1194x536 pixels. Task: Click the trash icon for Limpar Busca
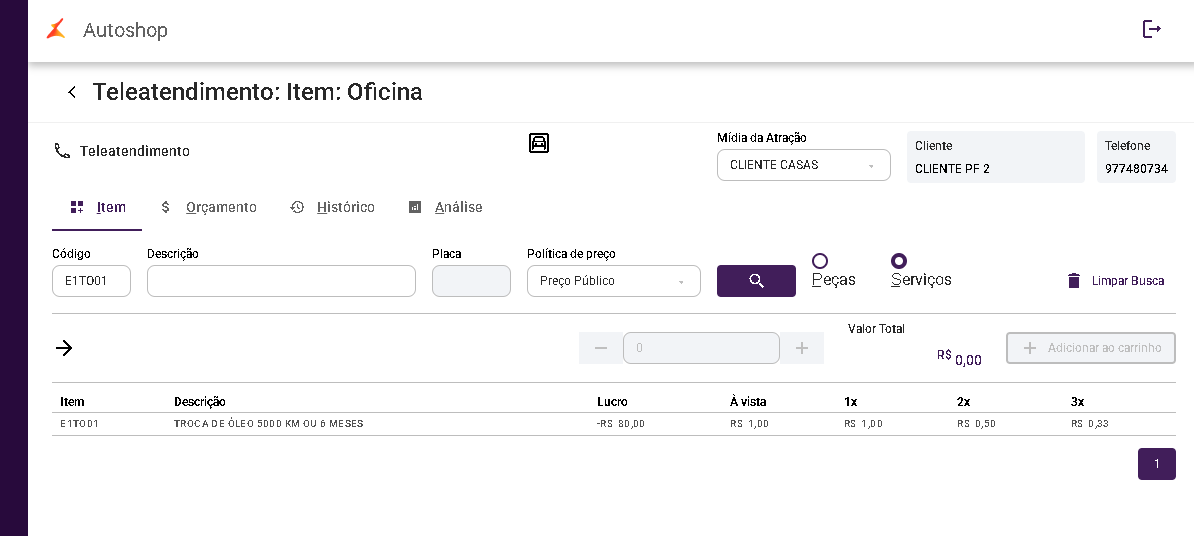coord(1074,281)
